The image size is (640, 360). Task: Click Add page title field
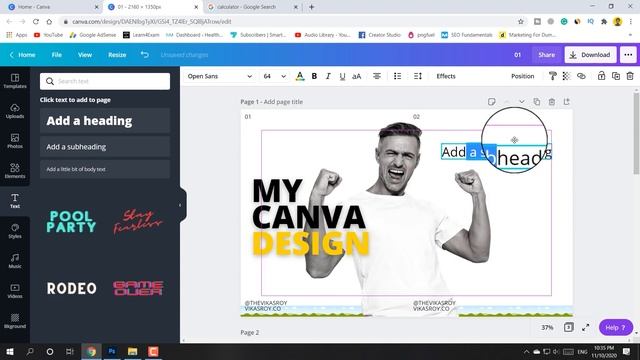[283, 102]
